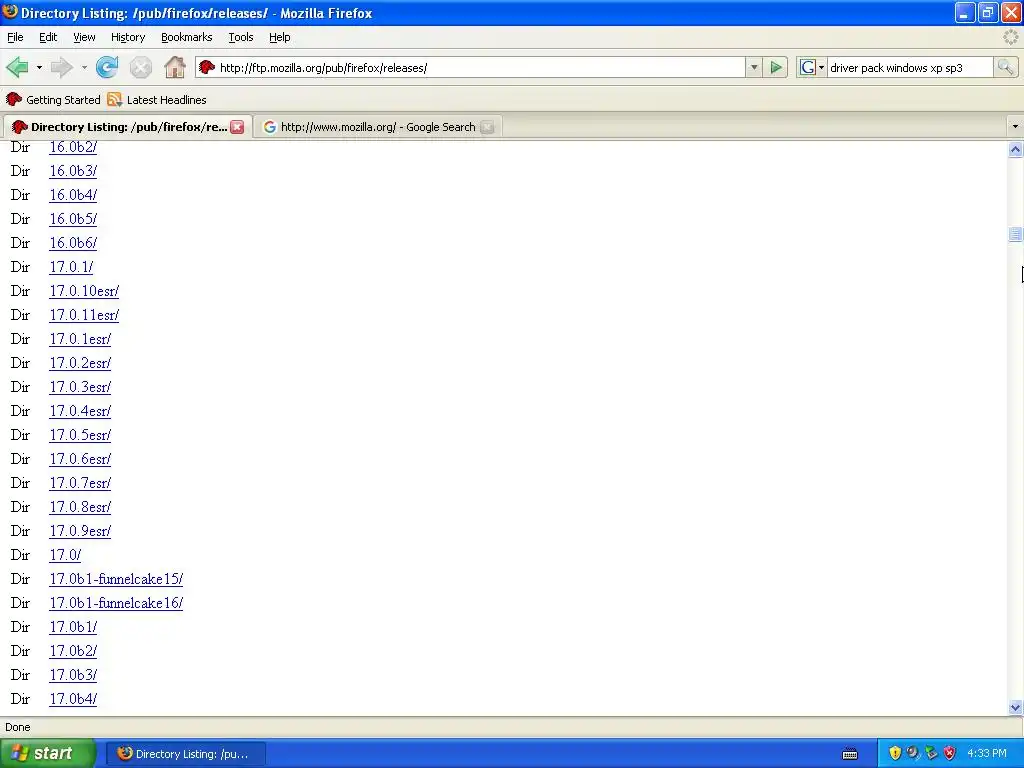Click the search box containing driver pack text
1024x768 pixels.
[x=909, y=67]
